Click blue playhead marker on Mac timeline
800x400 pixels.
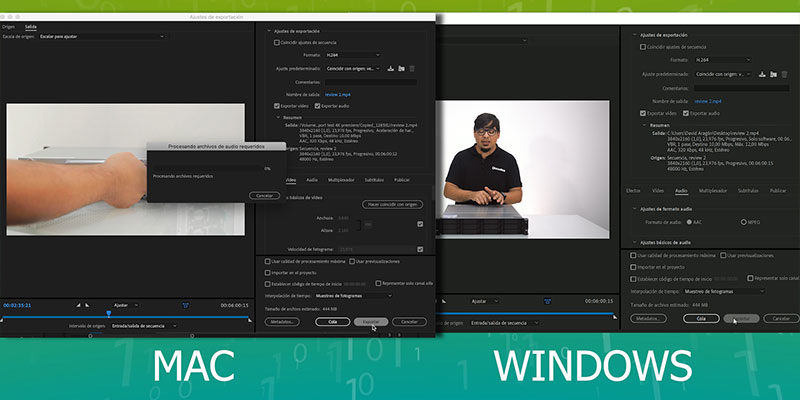[109, 313]
